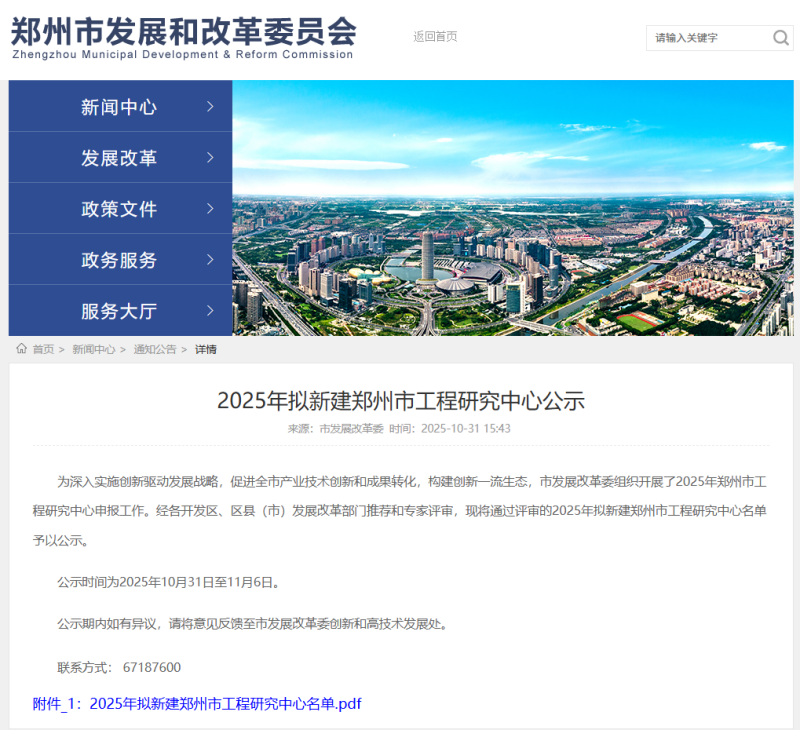Expand the 发展改革 menu via its arrow

pos(208,158)
